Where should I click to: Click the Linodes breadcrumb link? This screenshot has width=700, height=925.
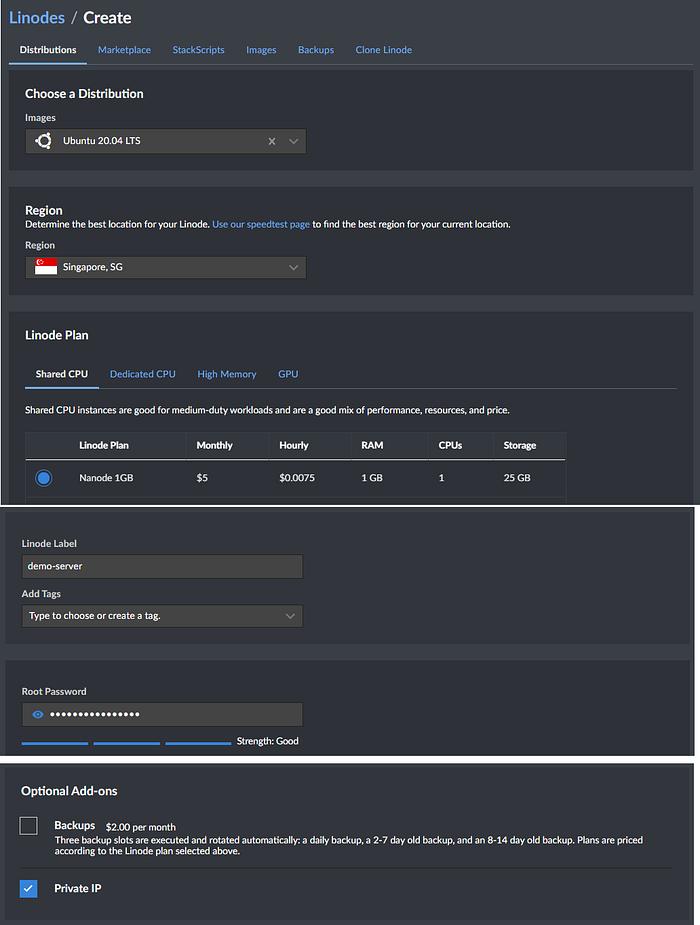[37, 18]
